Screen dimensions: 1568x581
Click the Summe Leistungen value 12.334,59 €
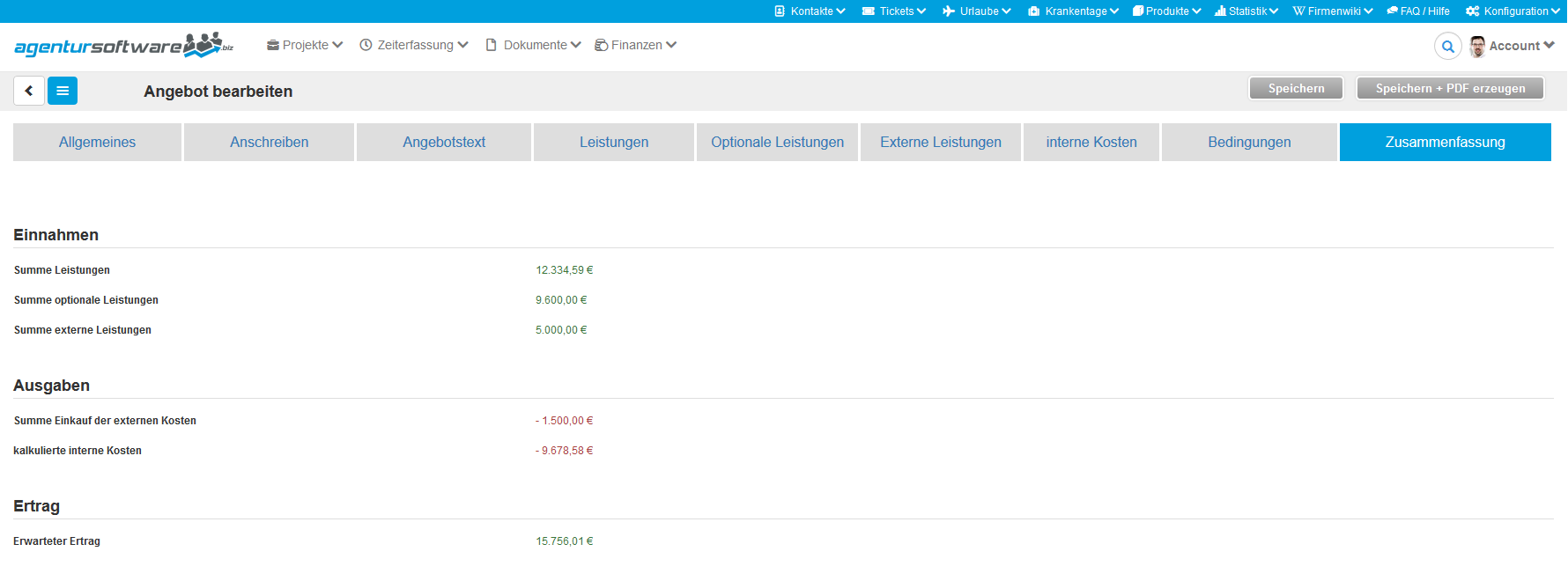point(565,270)
